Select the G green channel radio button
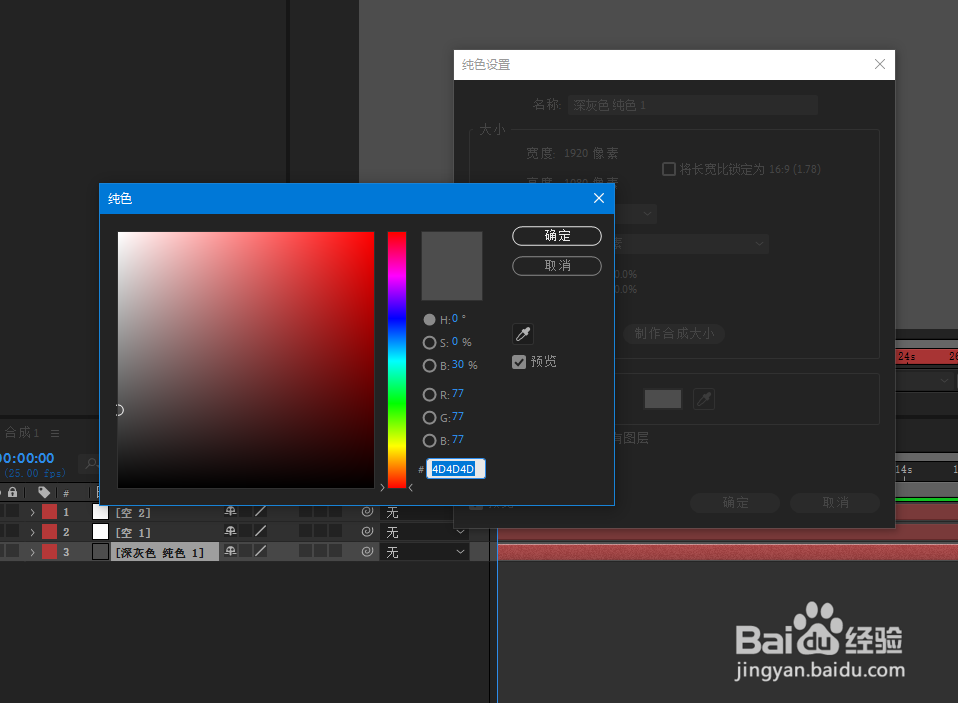Viewport: 958px width, 703px height. pos(430,418)
